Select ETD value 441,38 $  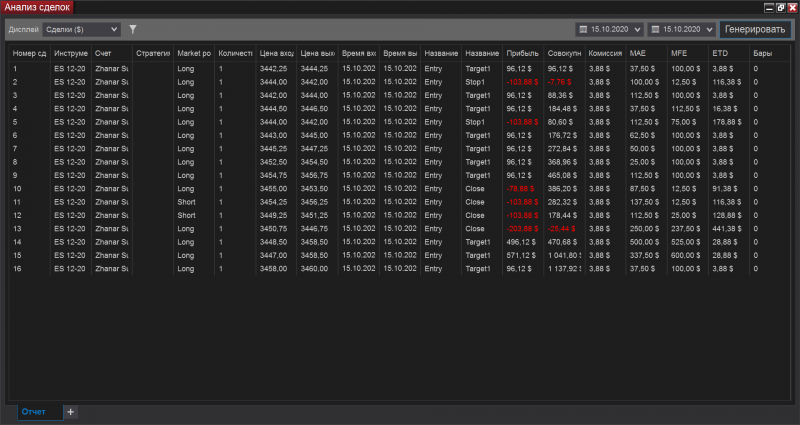[x=727, y=229]
